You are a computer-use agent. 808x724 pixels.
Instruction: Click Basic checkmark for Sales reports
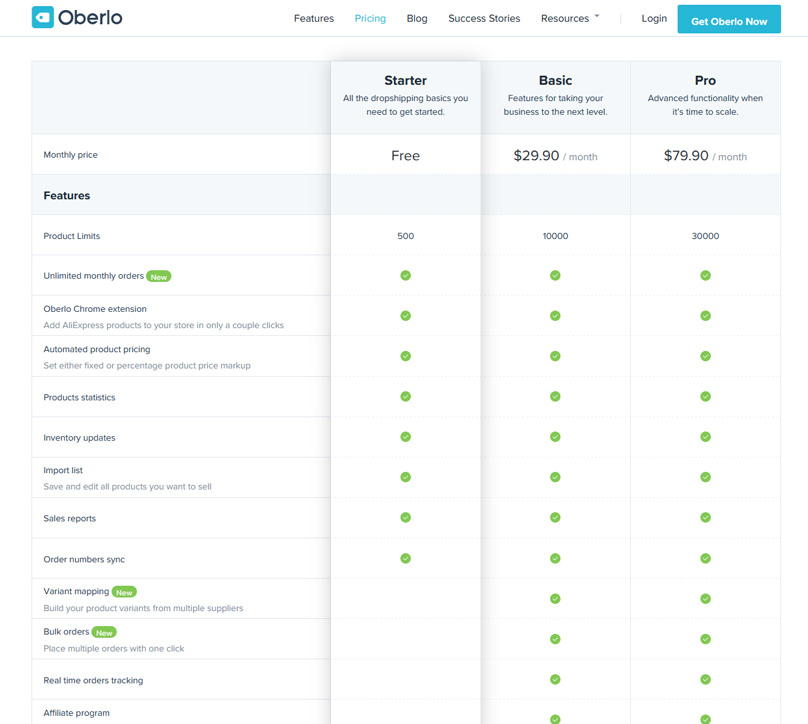pyautogui.click(x=555, y=517)
